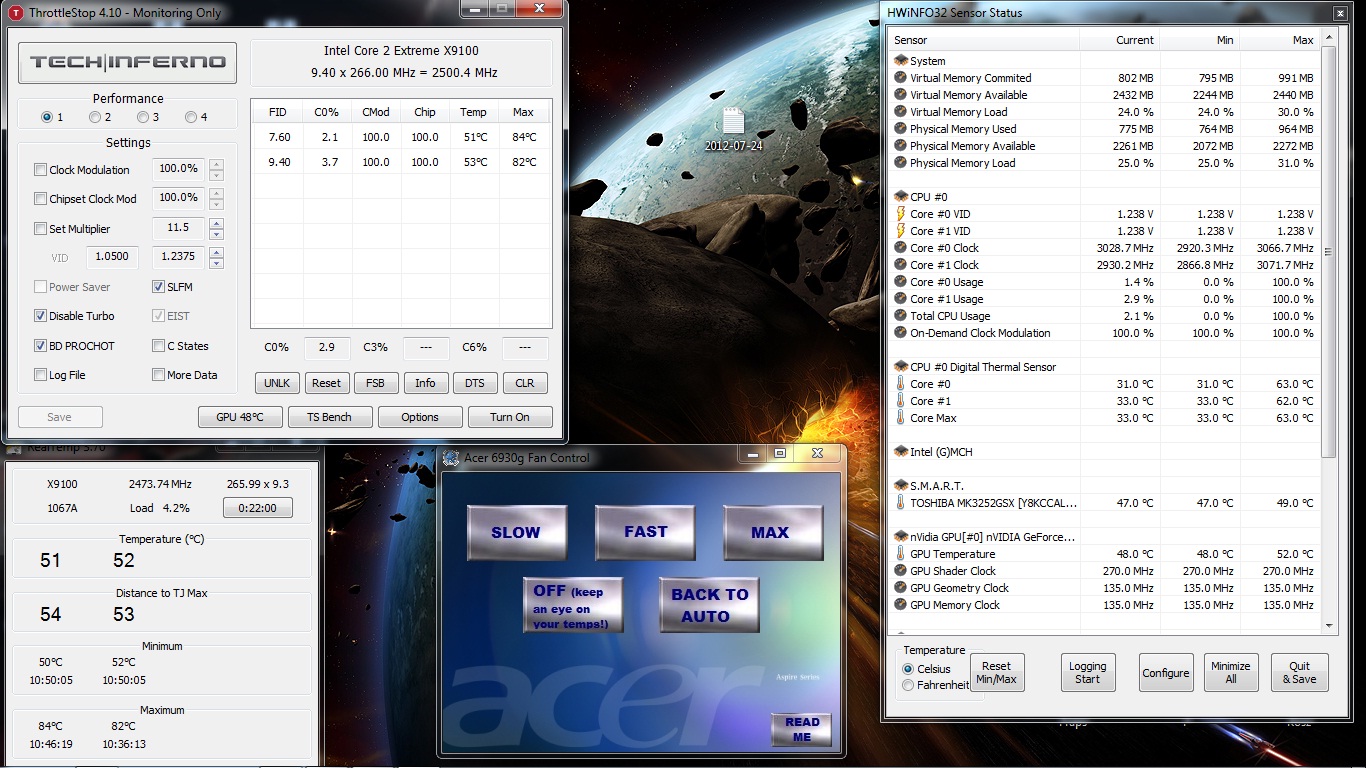
Task: Click the Core #1 Usage sensor icon
Action: tap(900, 299)
